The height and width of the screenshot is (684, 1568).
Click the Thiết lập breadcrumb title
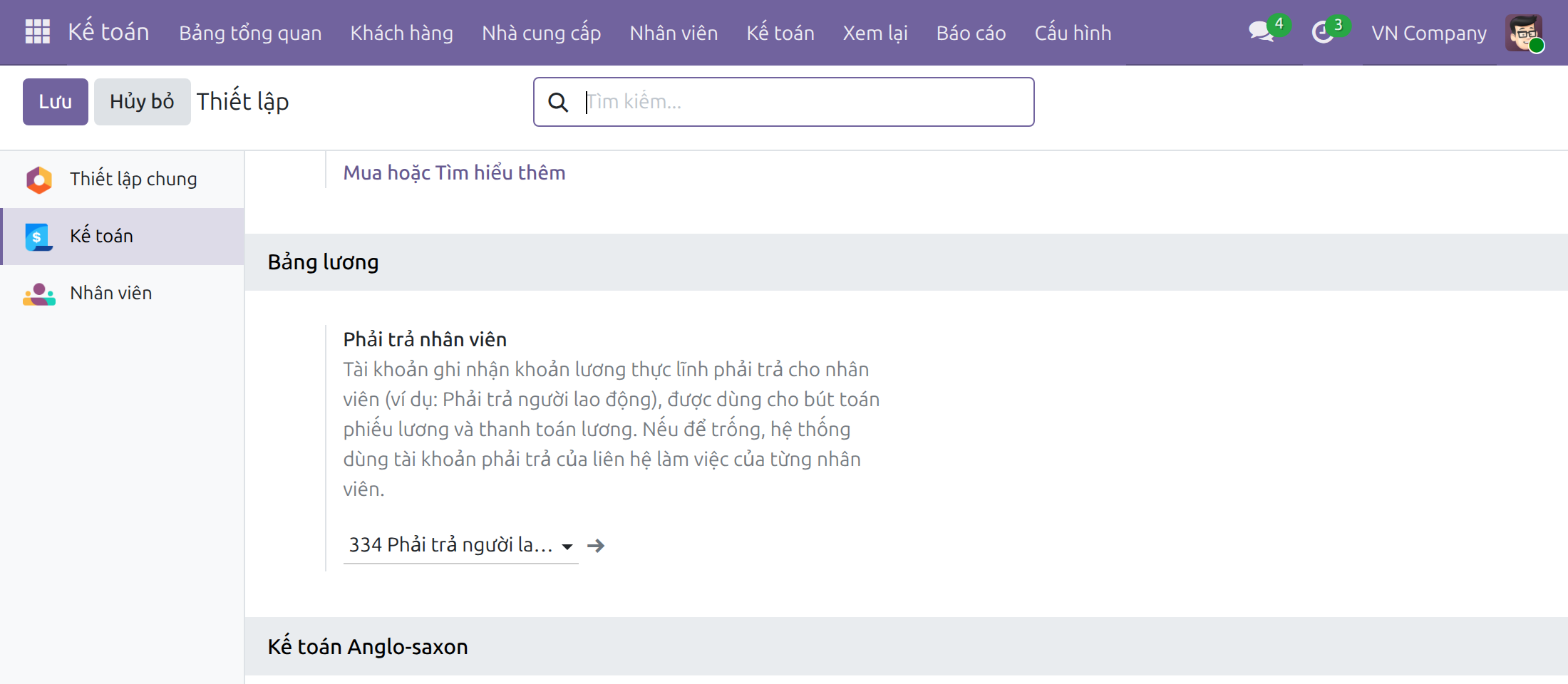point(242,102)
